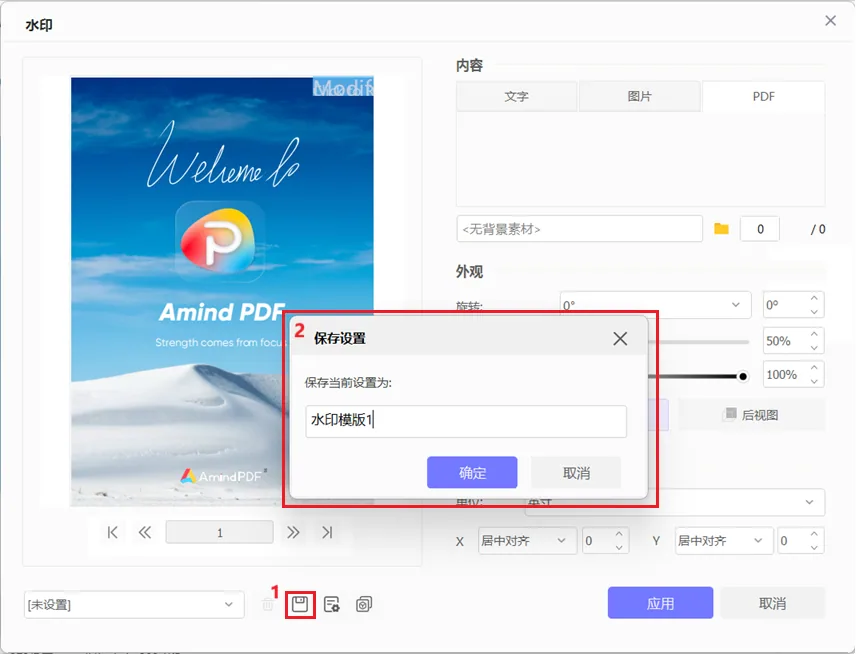This screenshot has height=654, width=856.
Task: Open the rotation 0° dropdown
Action: [656, 305]
